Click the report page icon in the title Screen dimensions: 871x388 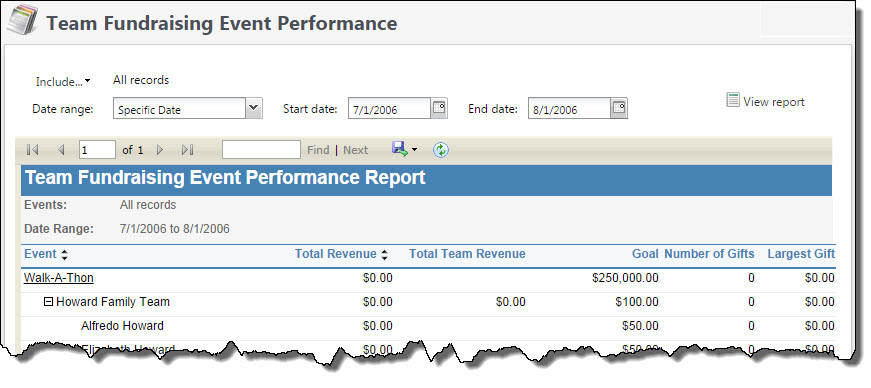(x=22, y=20)
